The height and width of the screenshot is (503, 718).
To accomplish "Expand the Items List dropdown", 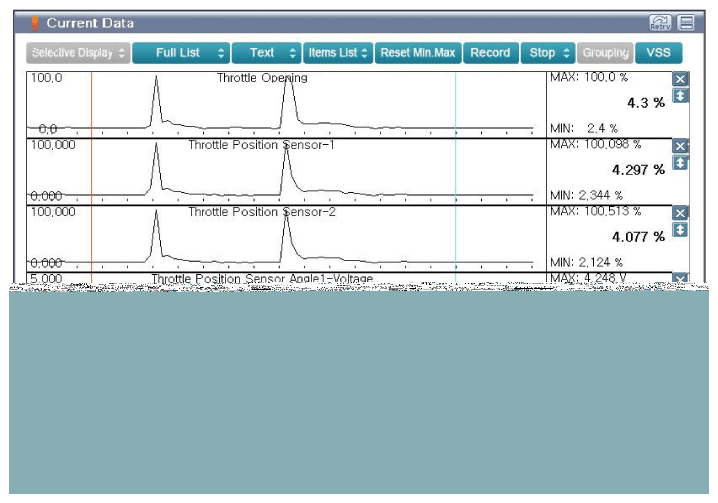I will [x=338, y=53].
